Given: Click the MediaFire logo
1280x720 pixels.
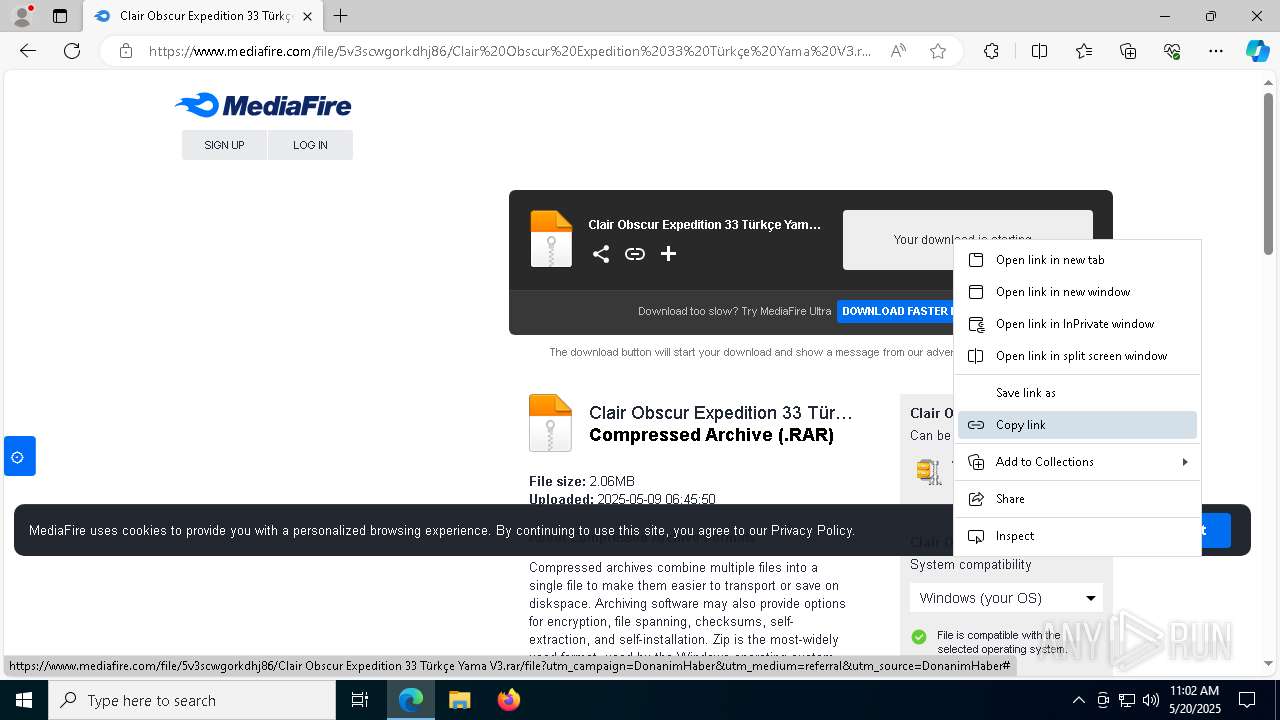Looking at the screenshot, I should [263, 105].
